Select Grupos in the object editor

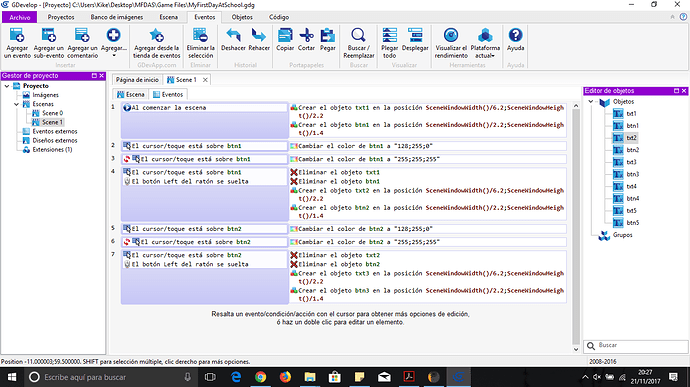pyautogui.click(x=622, y=235)
